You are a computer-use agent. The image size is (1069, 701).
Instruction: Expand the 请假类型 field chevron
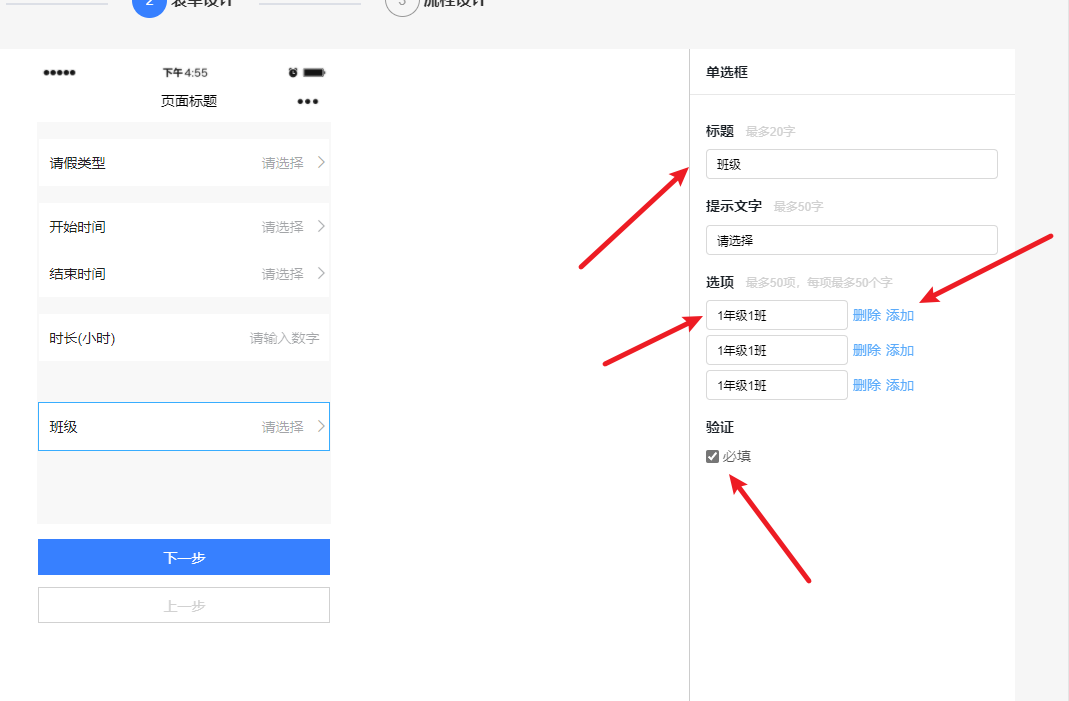point(321,162)
